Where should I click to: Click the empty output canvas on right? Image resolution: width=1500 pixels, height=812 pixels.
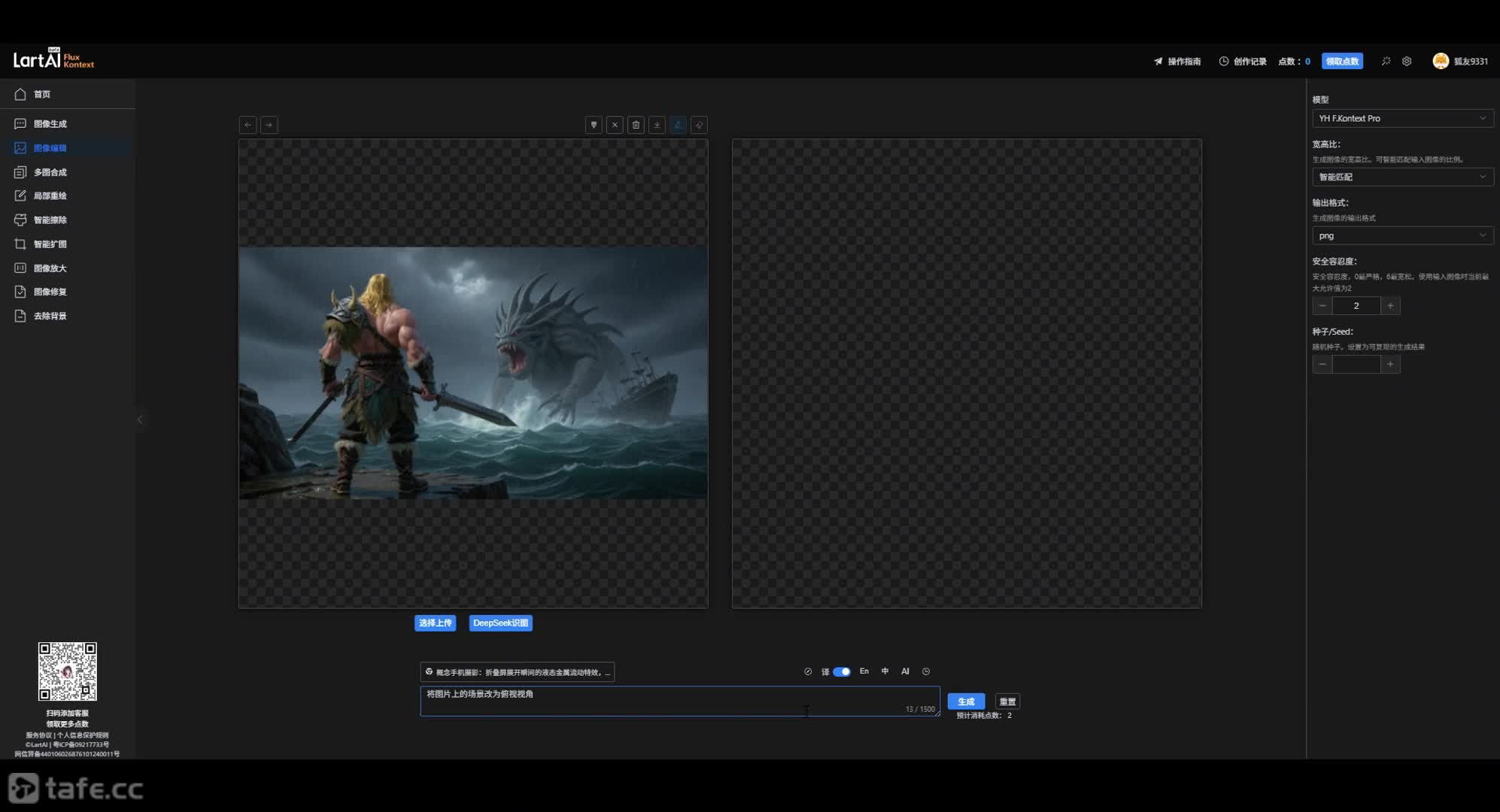pyautogui.click(x=967, y=373)
